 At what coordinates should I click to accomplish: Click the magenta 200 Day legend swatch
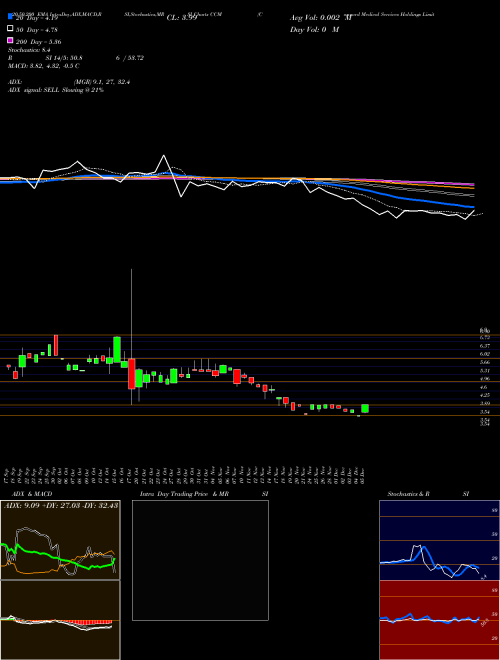(x=10, y=41)
